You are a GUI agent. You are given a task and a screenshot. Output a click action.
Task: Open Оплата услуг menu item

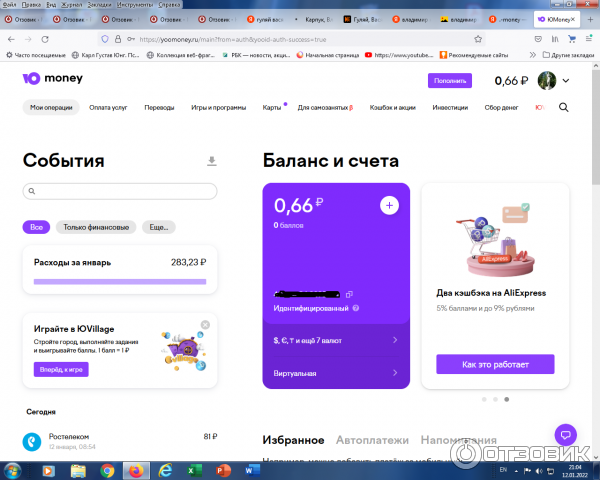pos(108,108)
